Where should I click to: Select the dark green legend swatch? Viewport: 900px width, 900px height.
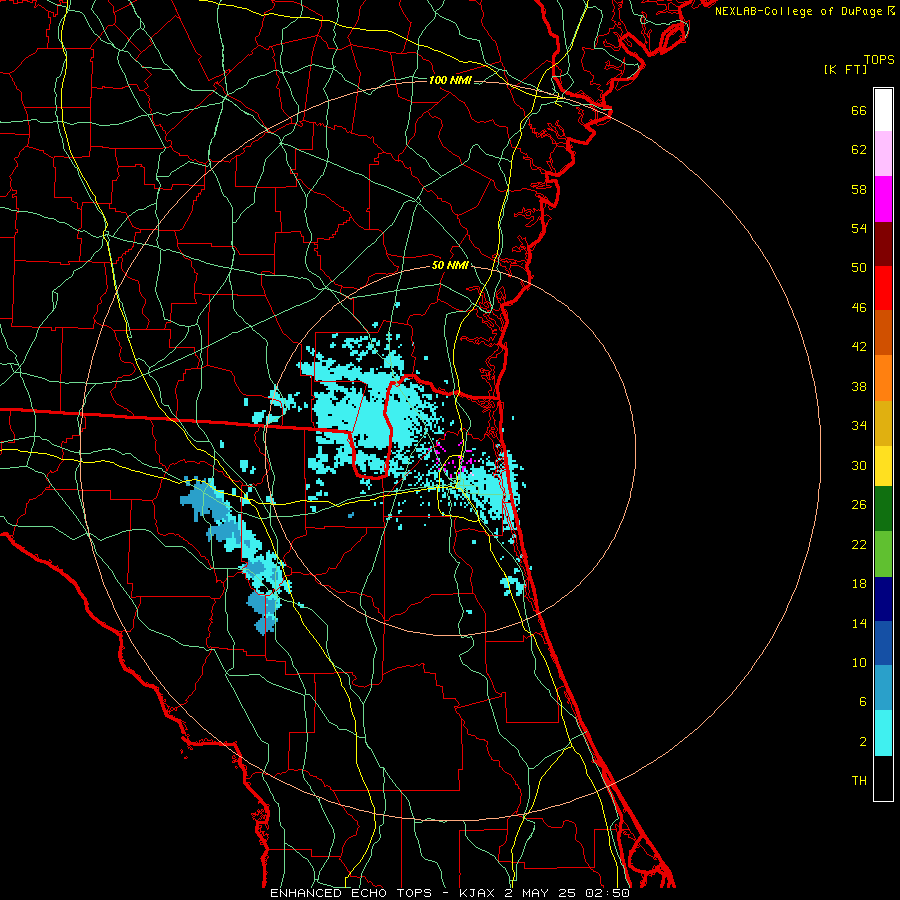click(x=883, y=509)
